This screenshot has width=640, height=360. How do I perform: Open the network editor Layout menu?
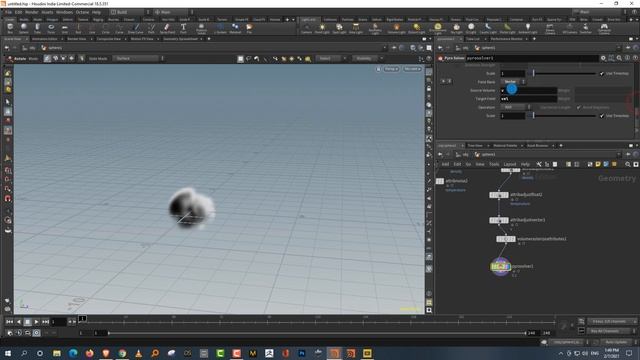point(509,164)
